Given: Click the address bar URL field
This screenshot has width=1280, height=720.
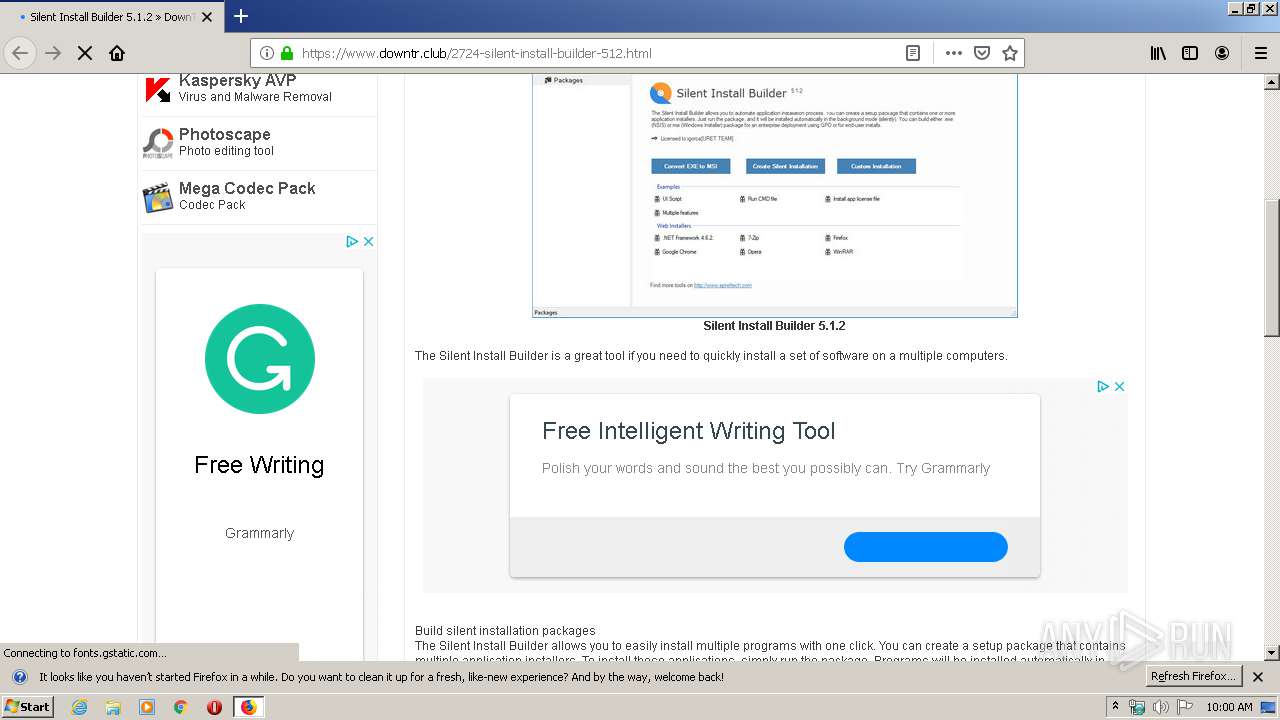Looking at the screenshot, I should [600, 53].
